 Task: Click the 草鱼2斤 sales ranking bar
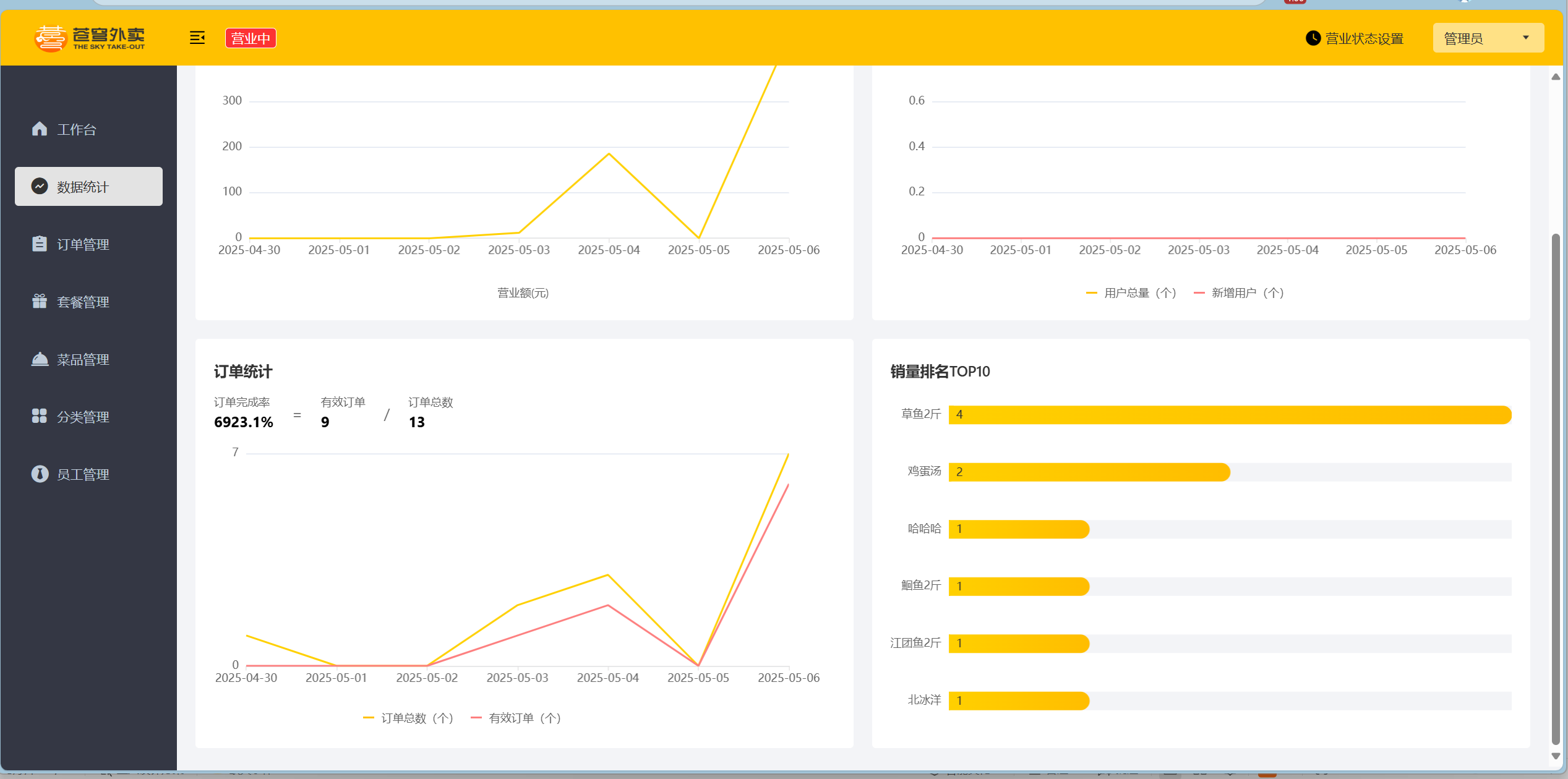(1229, 415)
